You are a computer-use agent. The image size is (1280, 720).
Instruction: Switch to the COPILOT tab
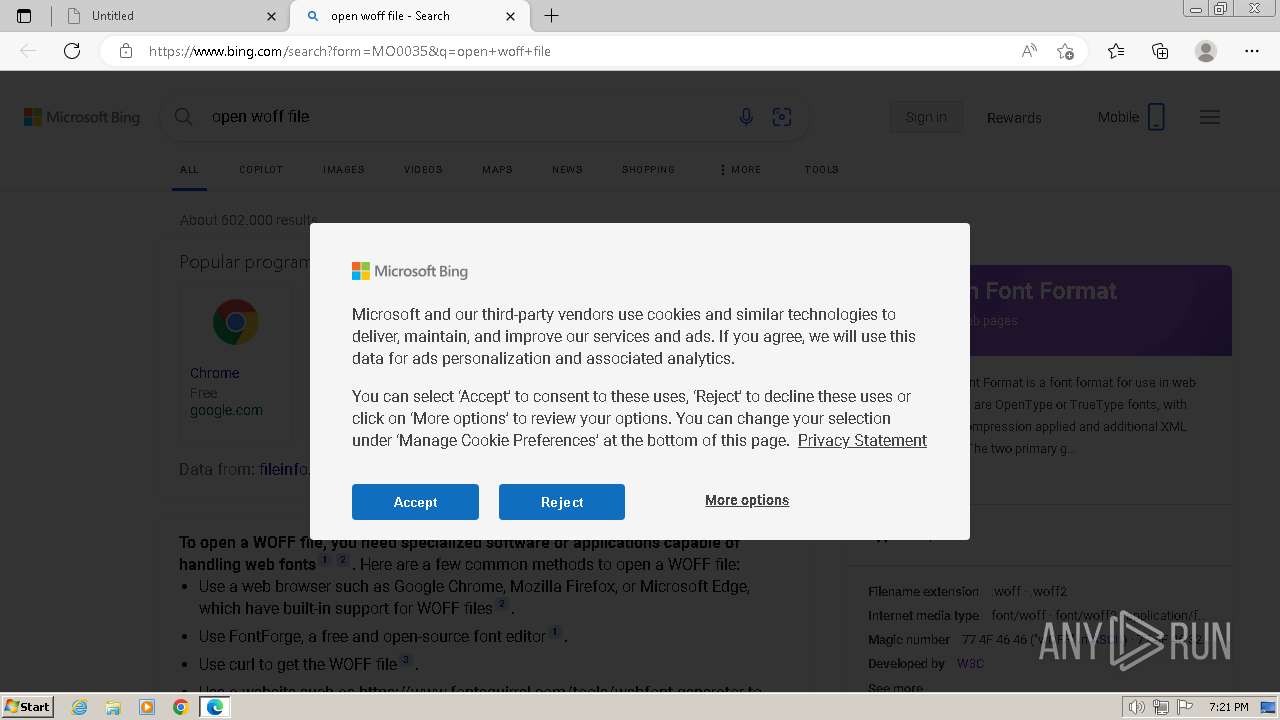click(x=261, y=170)
